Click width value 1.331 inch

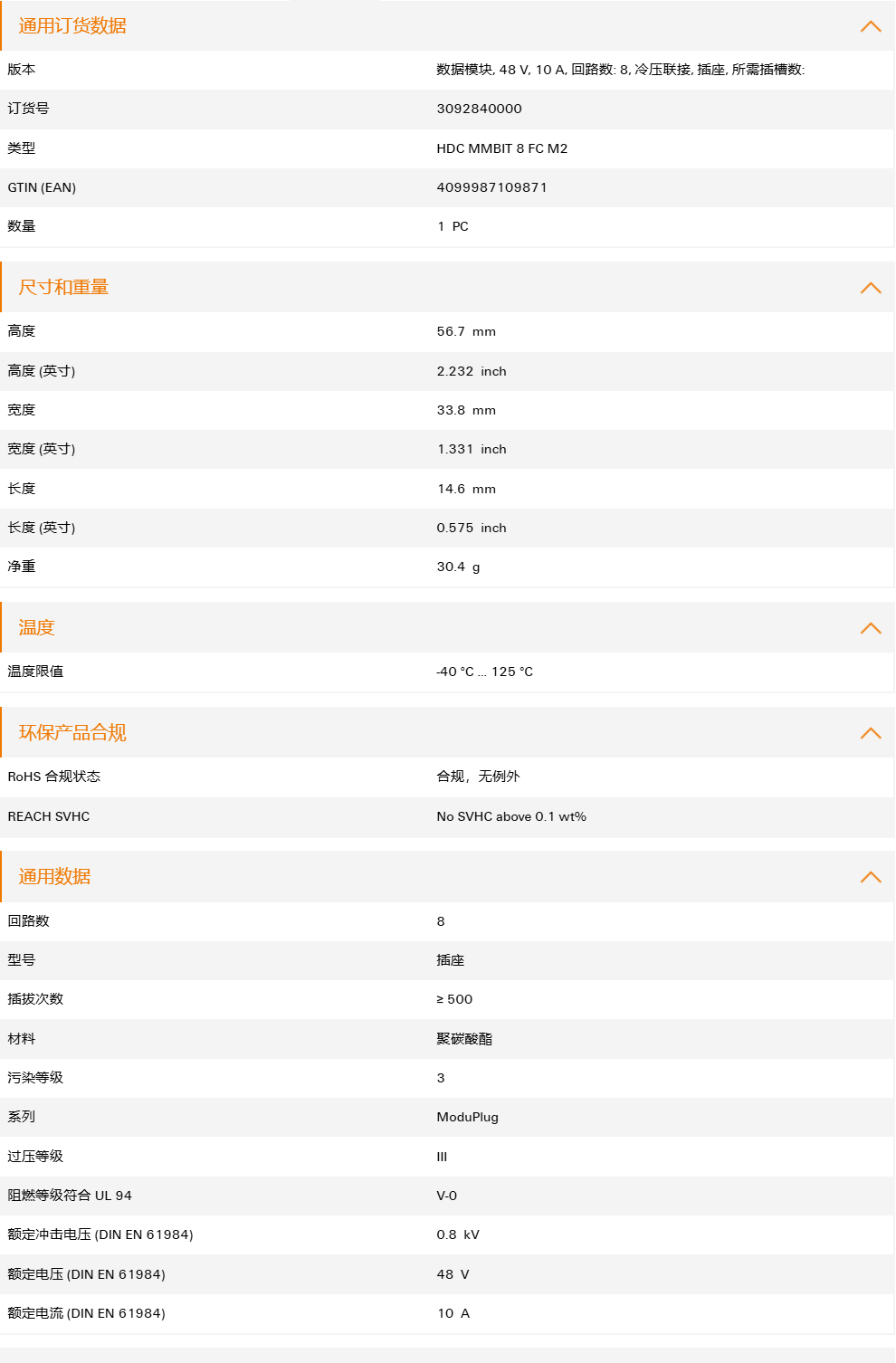coord(472,449)
